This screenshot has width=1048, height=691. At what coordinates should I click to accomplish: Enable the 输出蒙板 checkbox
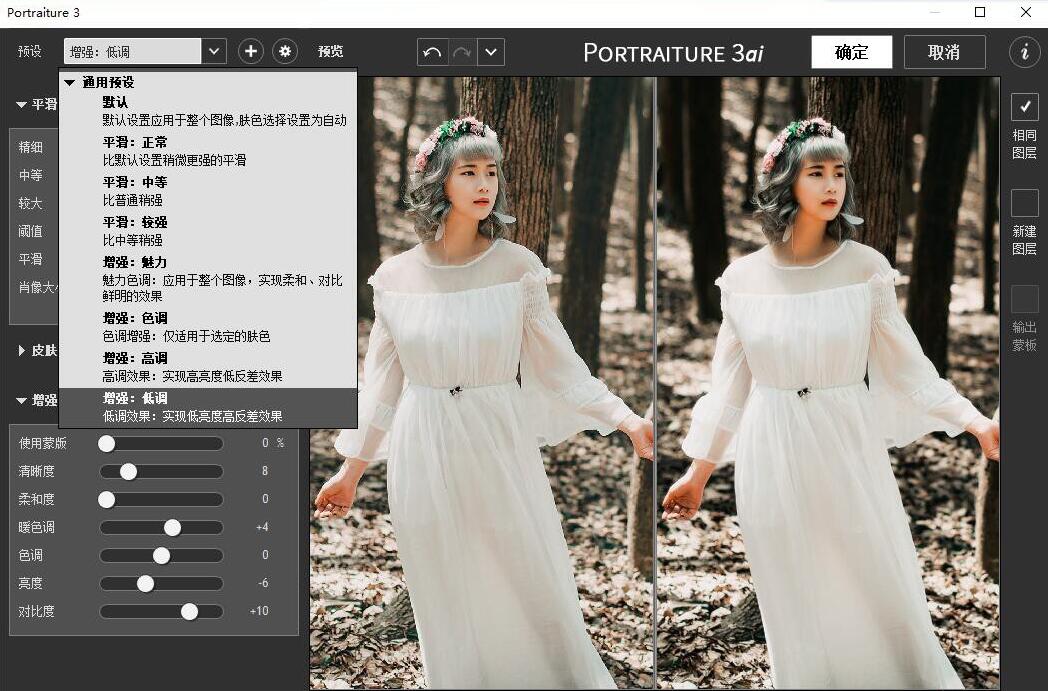click(x=1025, y=299)
